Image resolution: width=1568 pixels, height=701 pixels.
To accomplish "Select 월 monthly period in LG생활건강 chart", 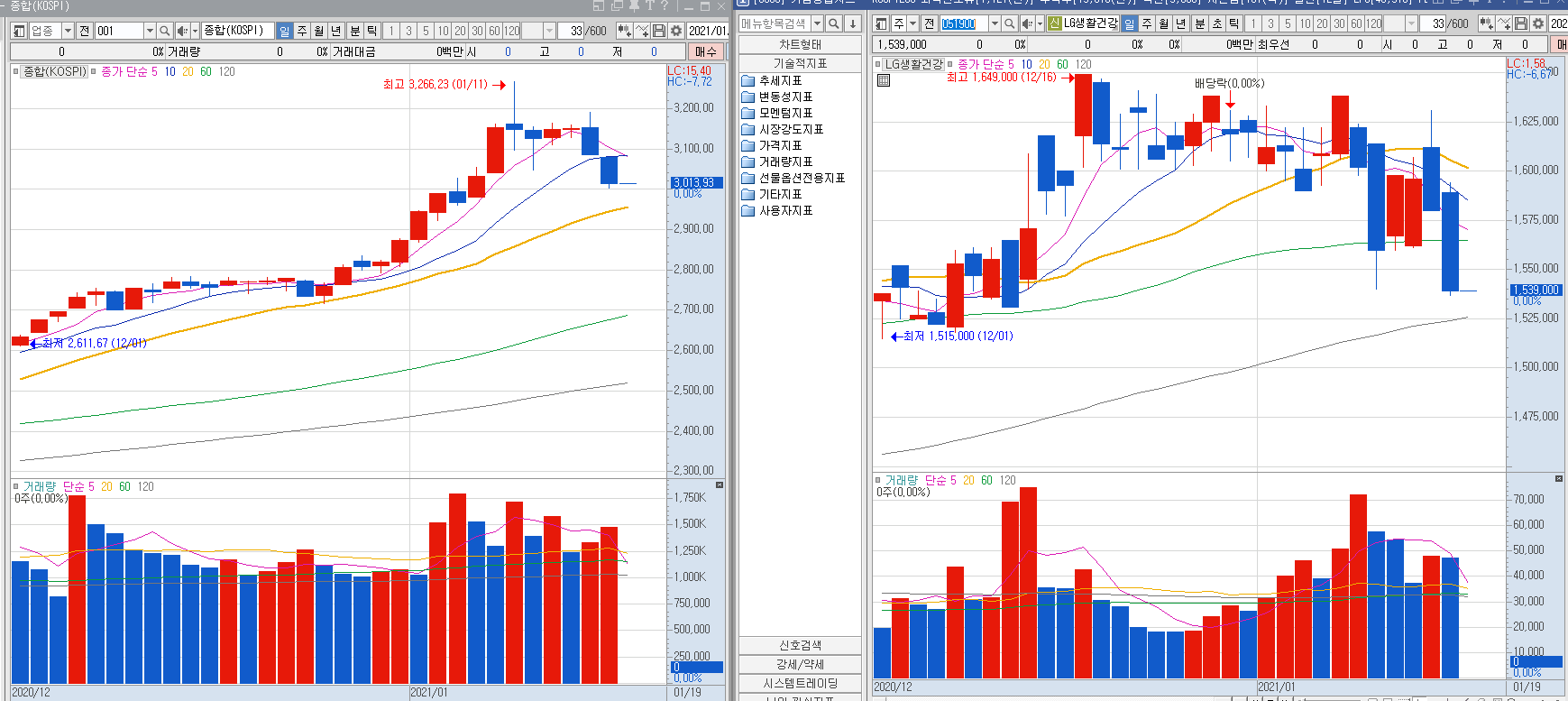I will [x=1164, y=23].
